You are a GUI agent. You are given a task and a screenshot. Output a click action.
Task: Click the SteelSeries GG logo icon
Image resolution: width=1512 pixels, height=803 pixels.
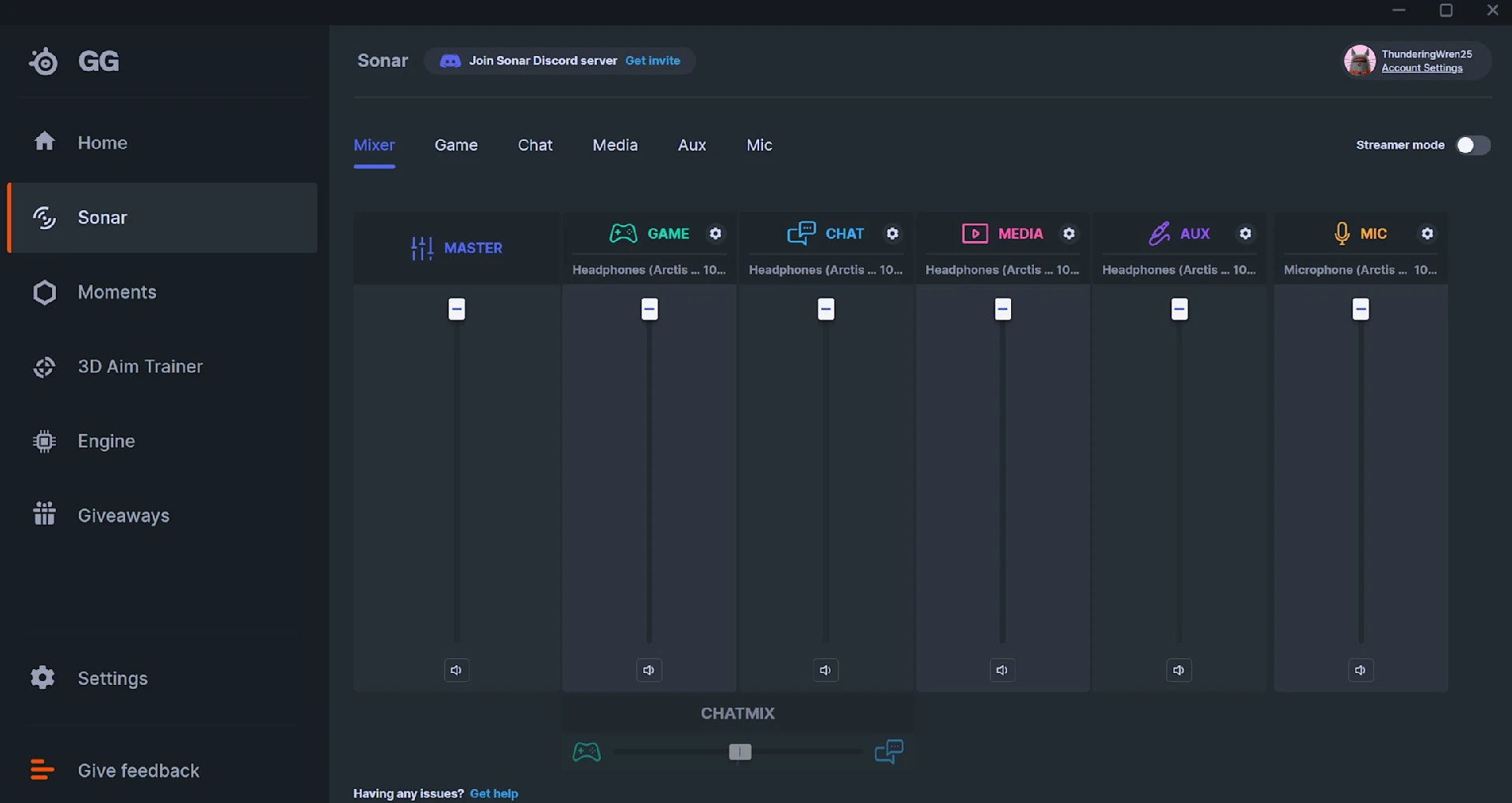pyautogui.click(x=43, y=61)
